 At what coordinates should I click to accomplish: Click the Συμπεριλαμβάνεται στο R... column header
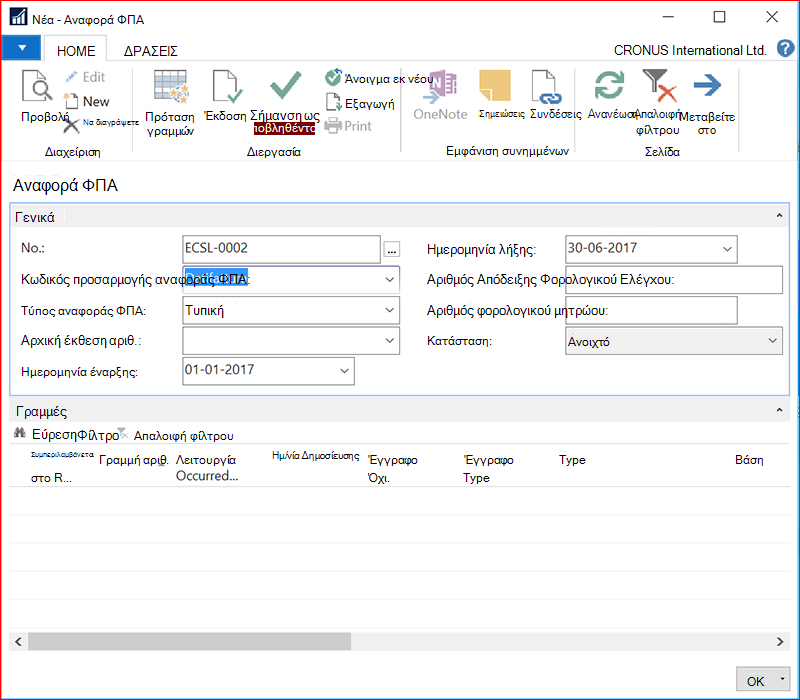[x=62, y=466]
